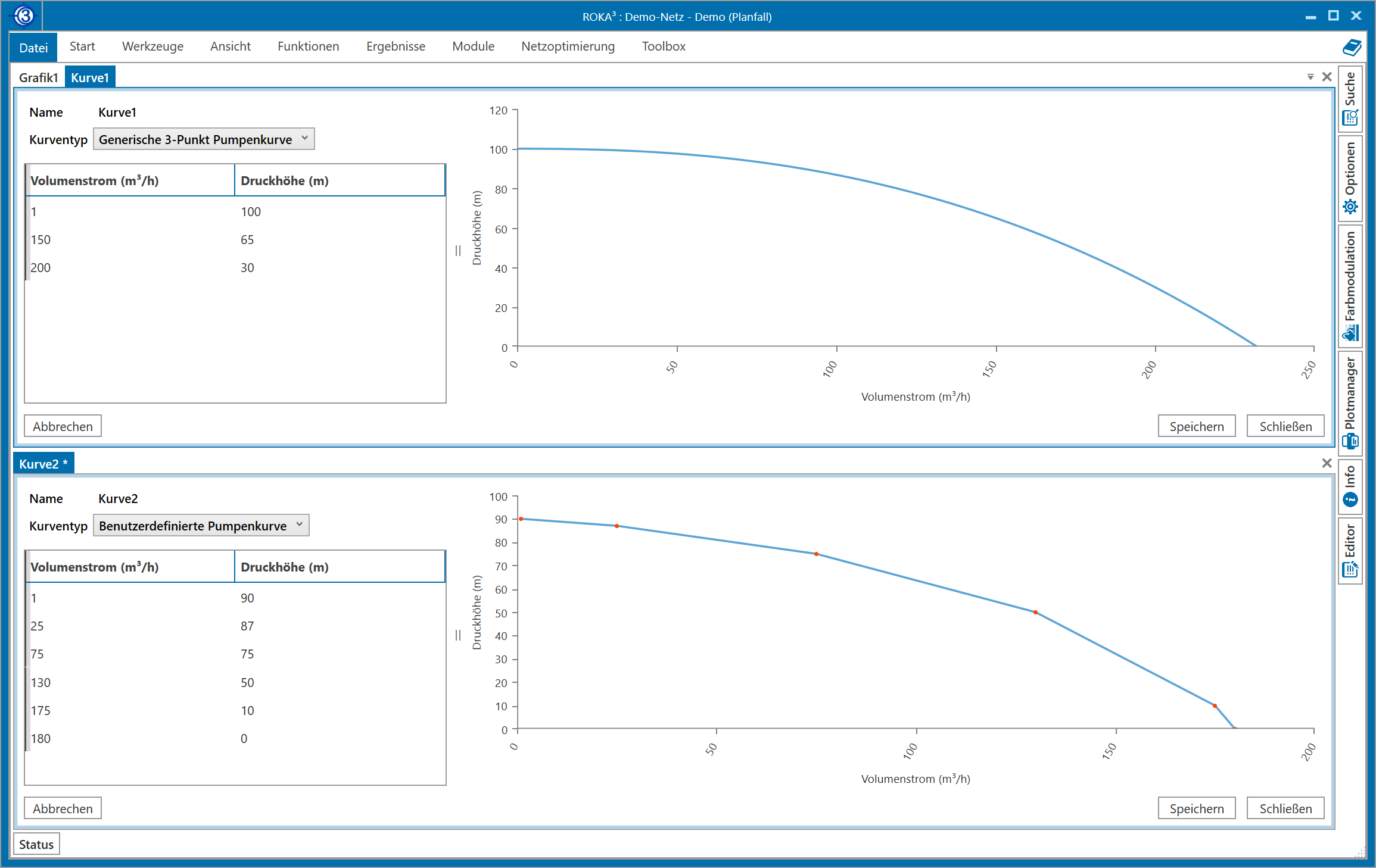Switch to the Grafik1 tab
The image size is (1376, 868).
38,77
